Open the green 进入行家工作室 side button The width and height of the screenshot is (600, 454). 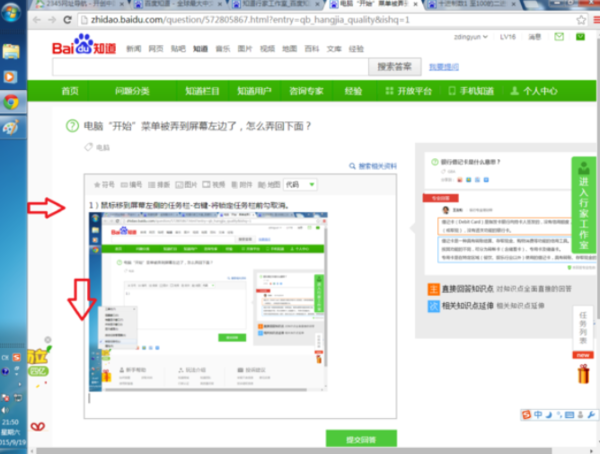(584, 205)
